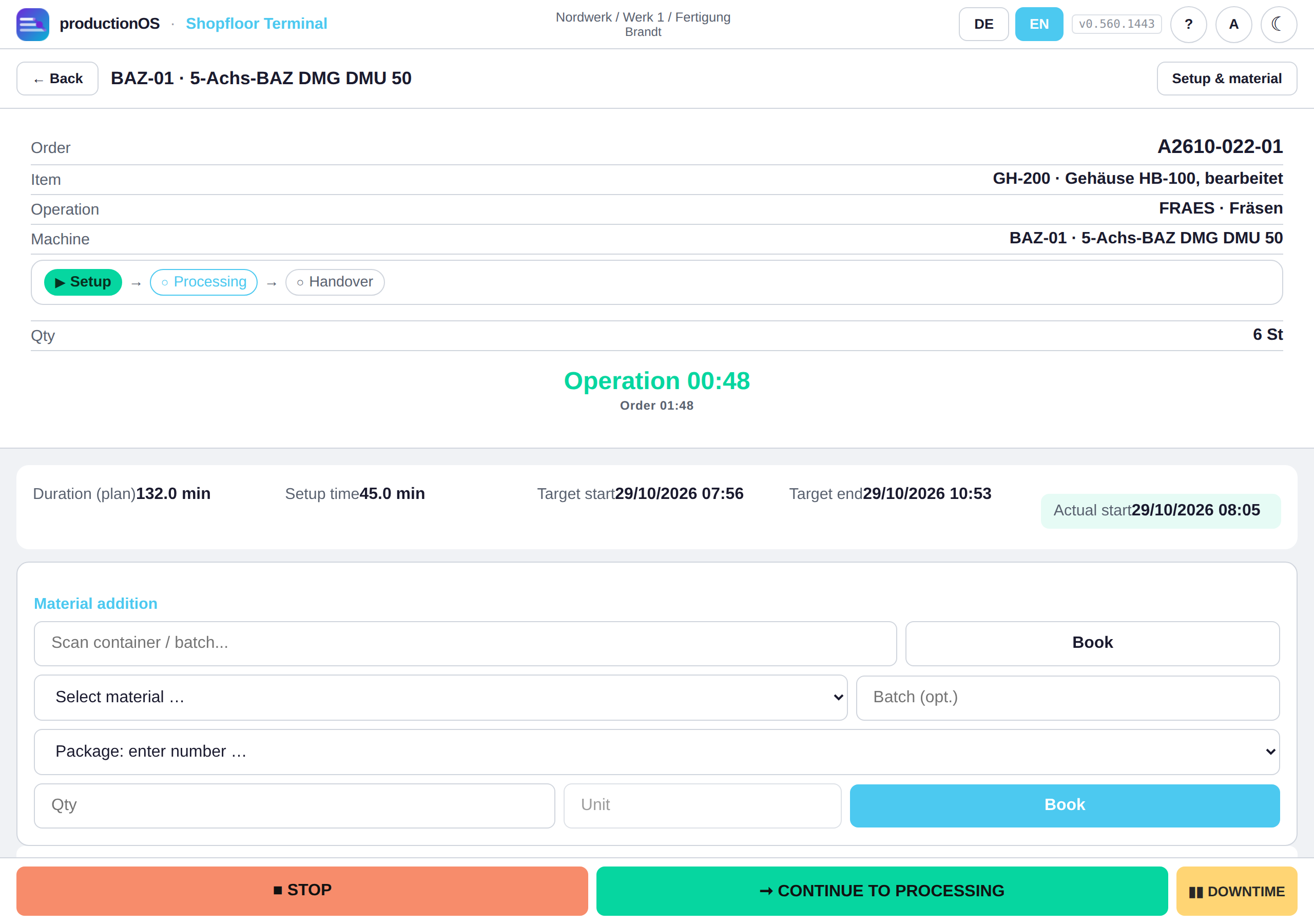Open the font size 'A' button
The height and width of the screenshot is (924, 1314).
coord(1233,24)
